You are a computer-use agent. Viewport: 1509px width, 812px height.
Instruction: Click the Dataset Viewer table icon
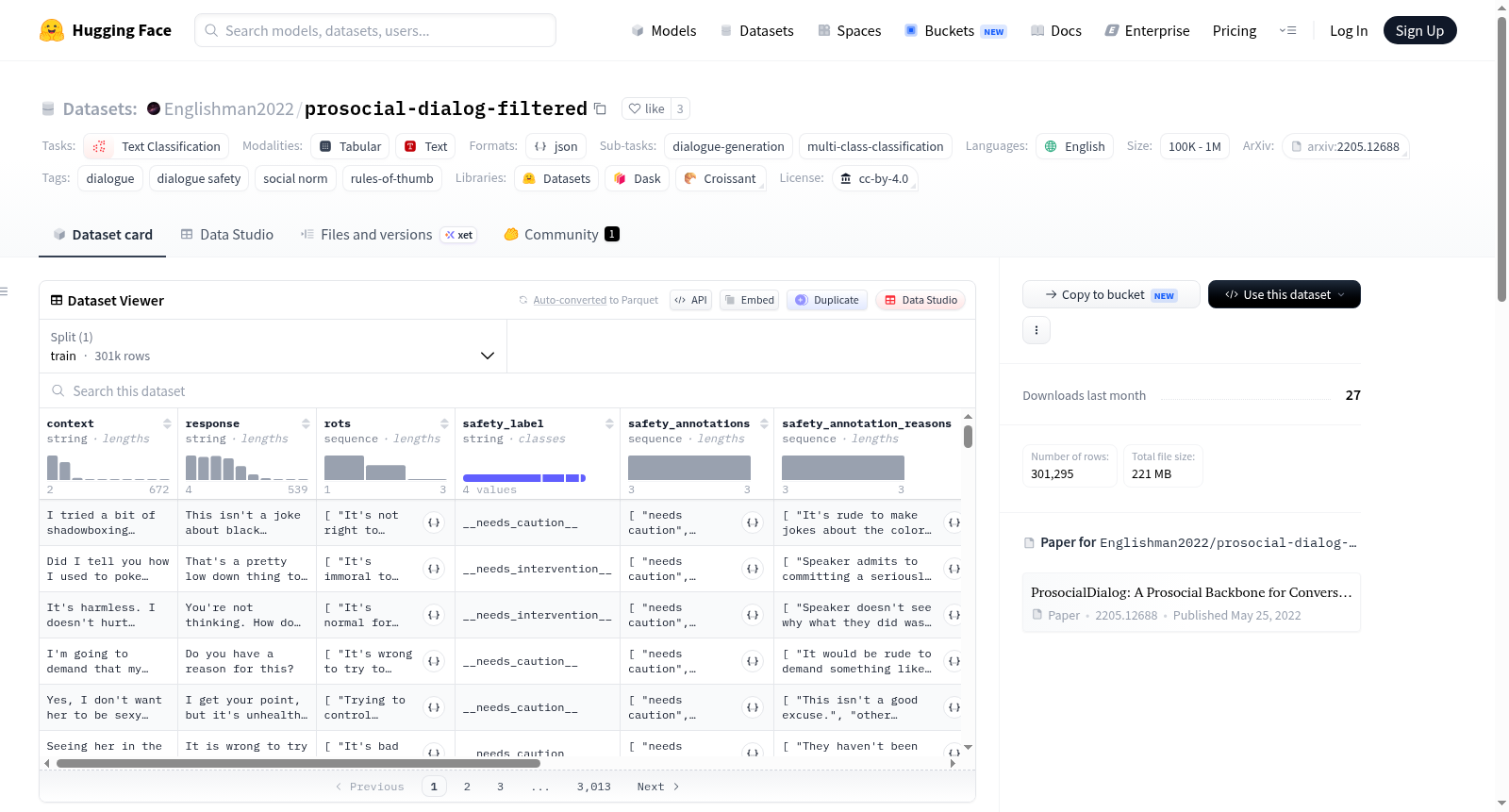(x=57, y=300)
